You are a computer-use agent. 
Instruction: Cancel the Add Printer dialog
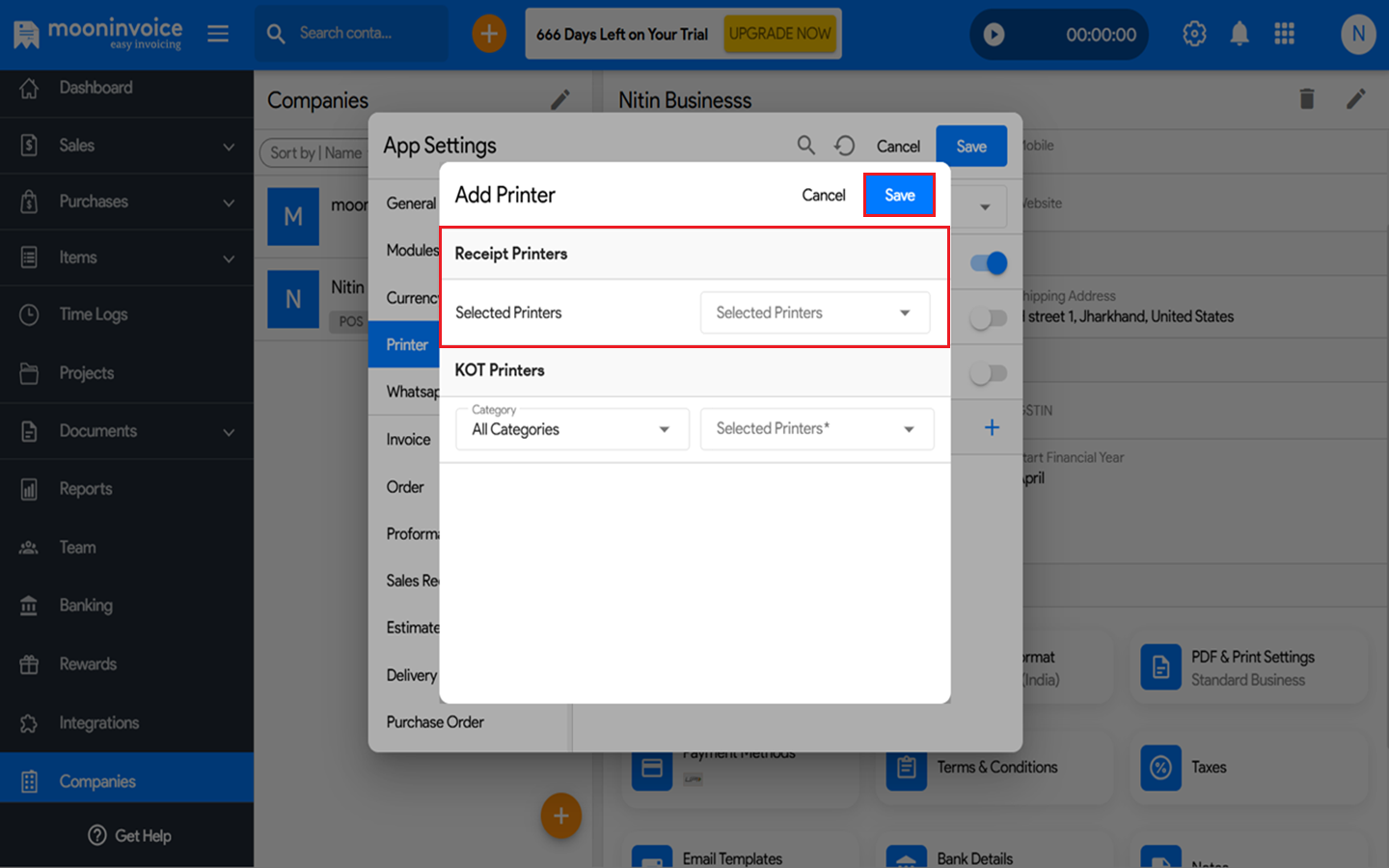(x=824, y=195)
